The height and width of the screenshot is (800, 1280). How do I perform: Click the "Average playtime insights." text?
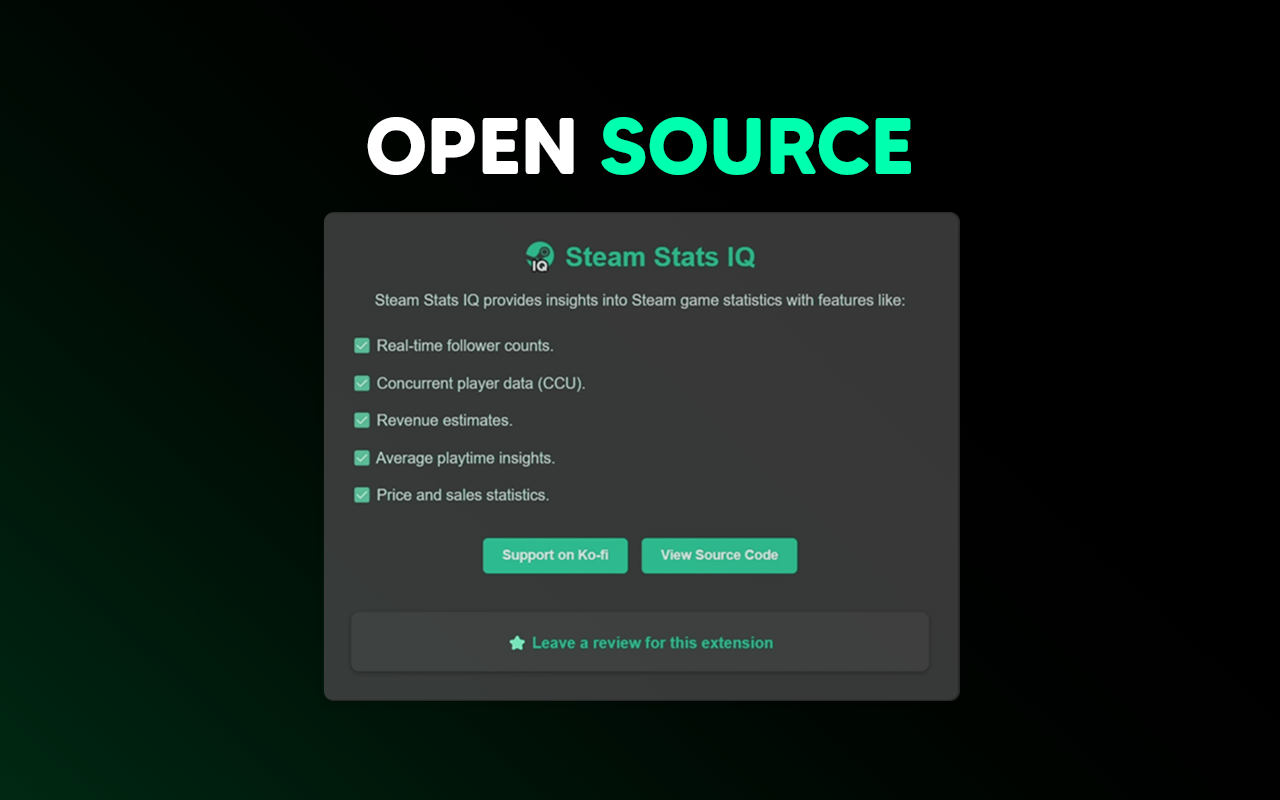point(465,458)
